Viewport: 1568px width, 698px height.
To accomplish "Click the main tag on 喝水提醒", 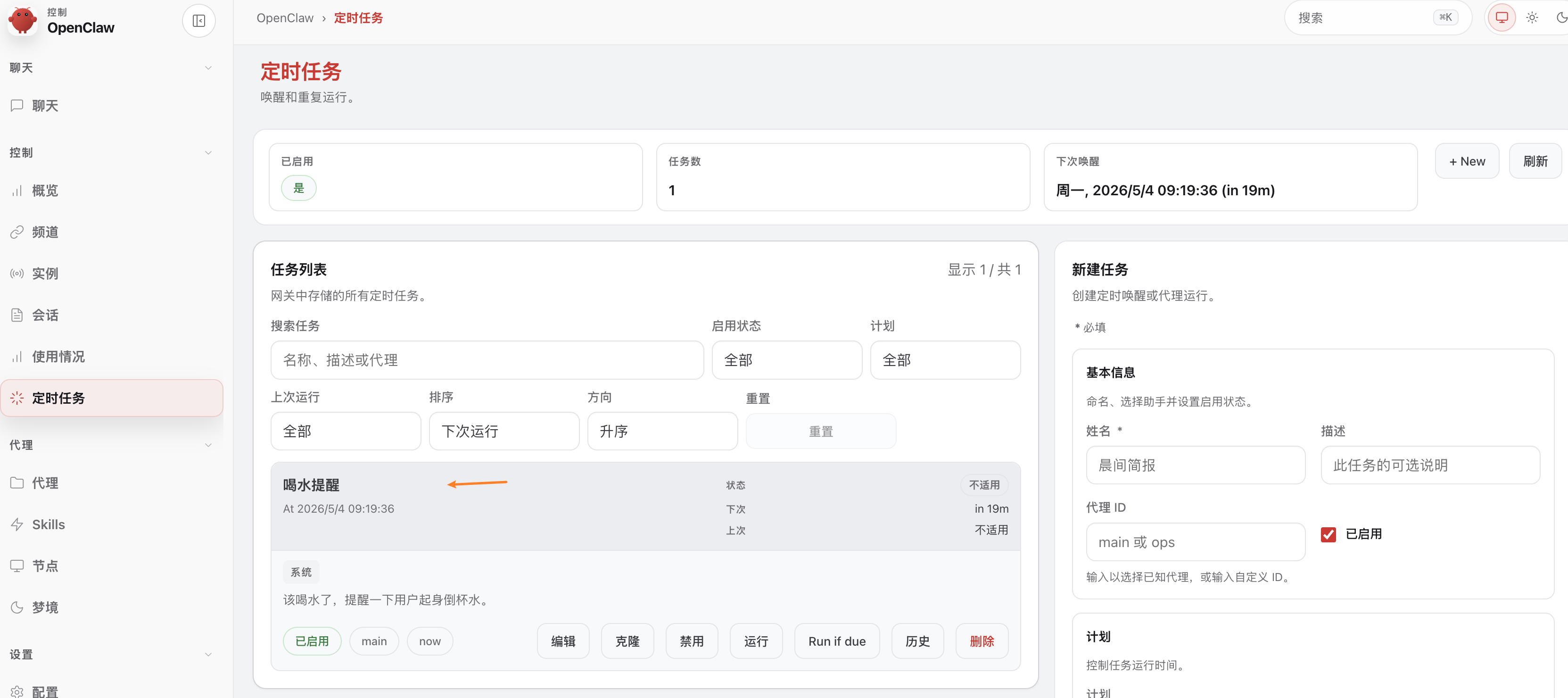I will [x=374, y=641].
